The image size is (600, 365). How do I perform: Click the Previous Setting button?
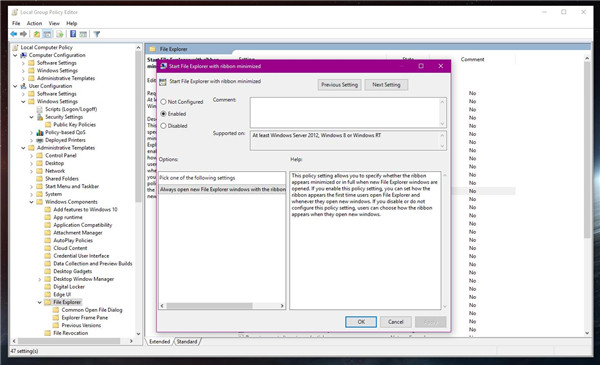[339, 85]
